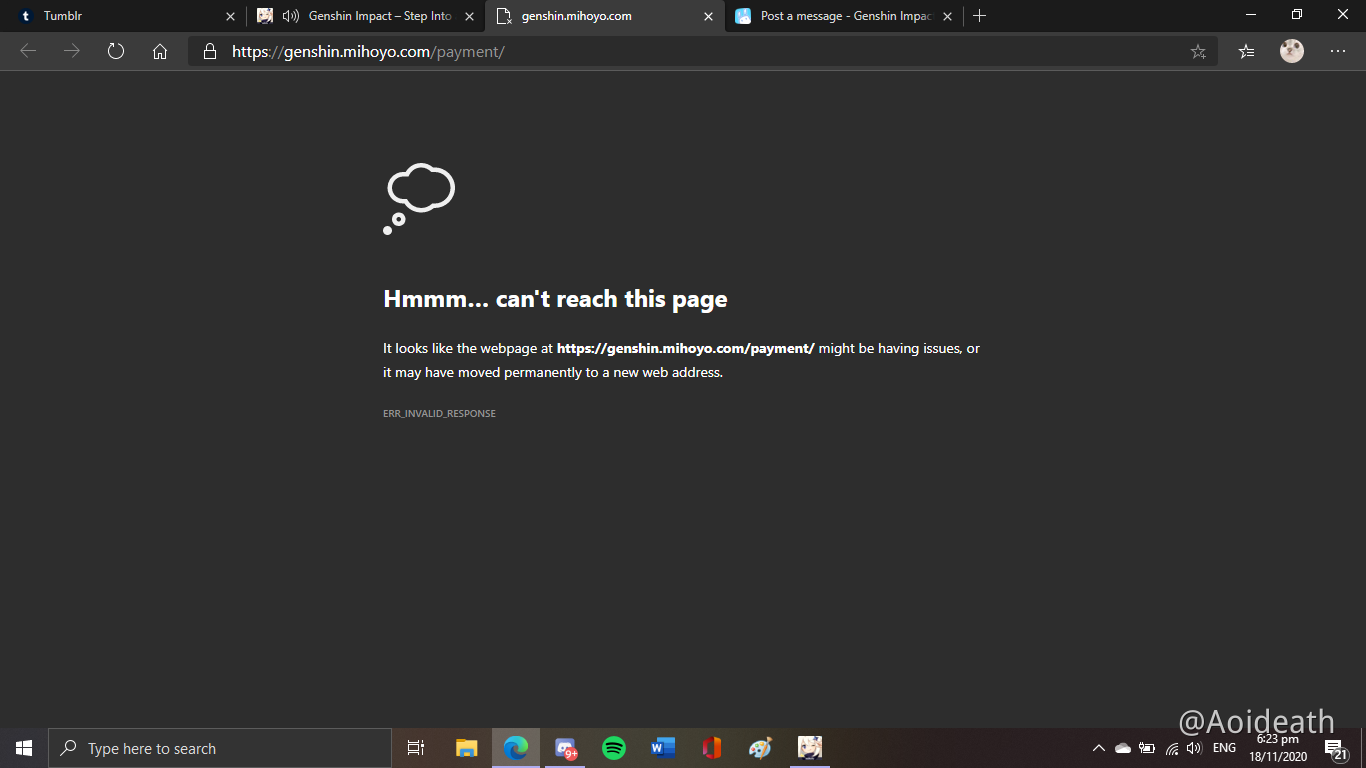The height and width of the screenshot is (768, 1366).
Task: Open the Settings and more menu
Action: [1338, 52]
